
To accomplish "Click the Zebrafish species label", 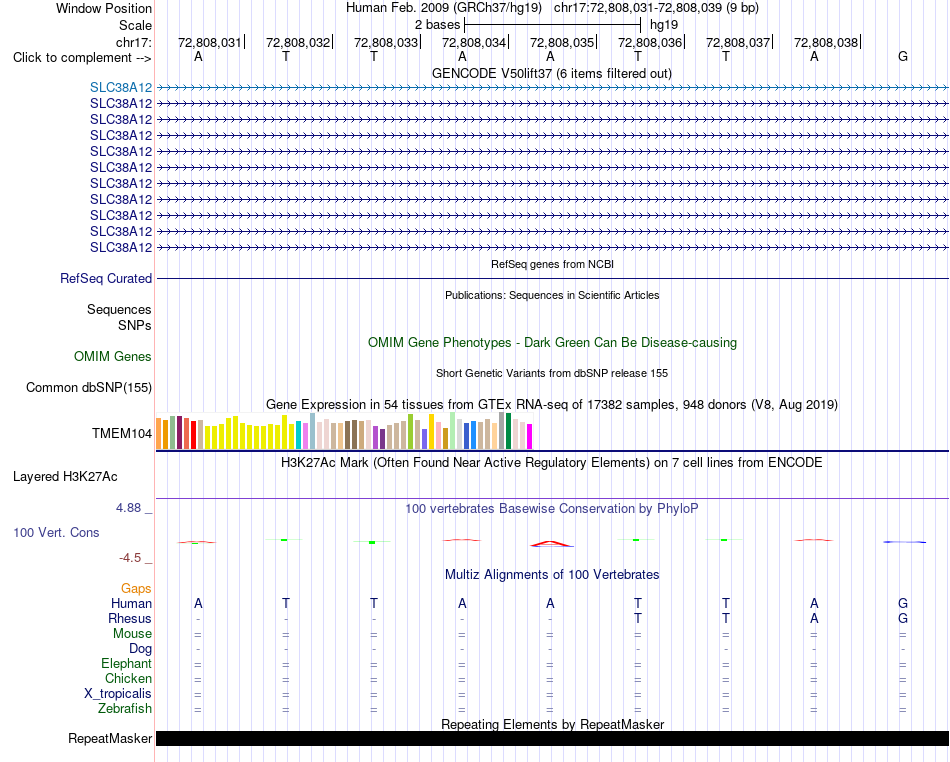I will pyautogui.click(x=125, y=709).
